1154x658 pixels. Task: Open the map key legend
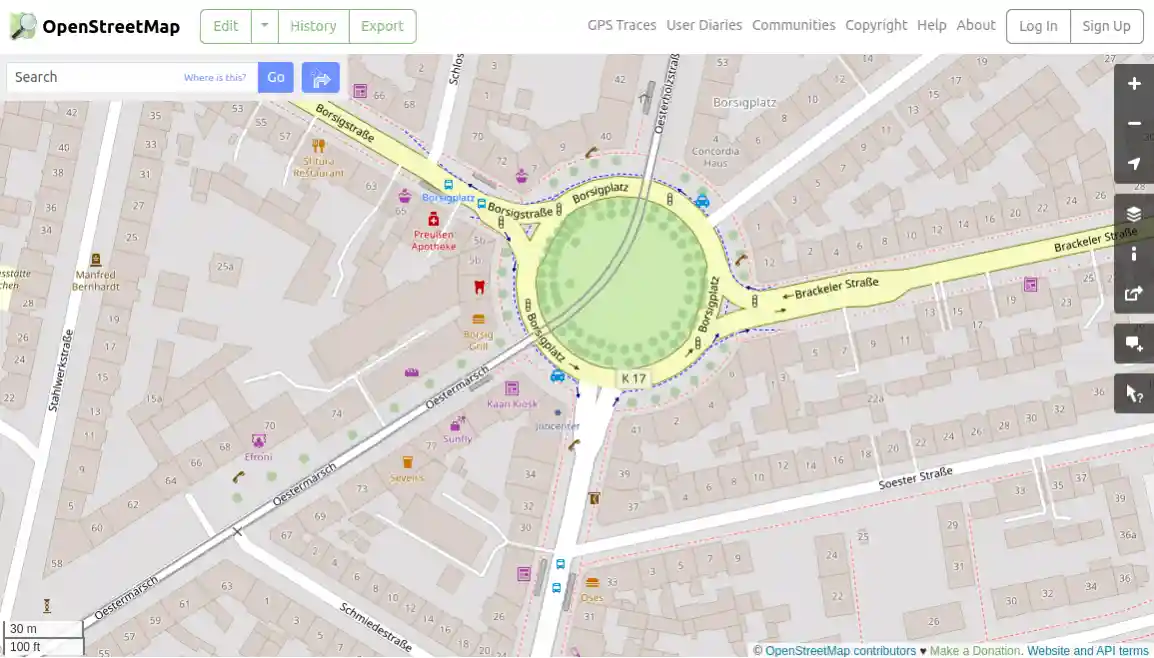tap(1133, 253)
